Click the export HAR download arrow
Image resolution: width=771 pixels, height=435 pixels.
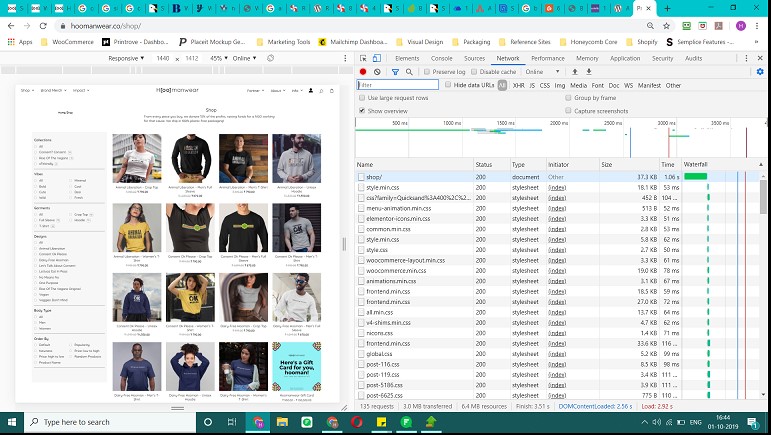pyautogui.click(x=589, y=72)
